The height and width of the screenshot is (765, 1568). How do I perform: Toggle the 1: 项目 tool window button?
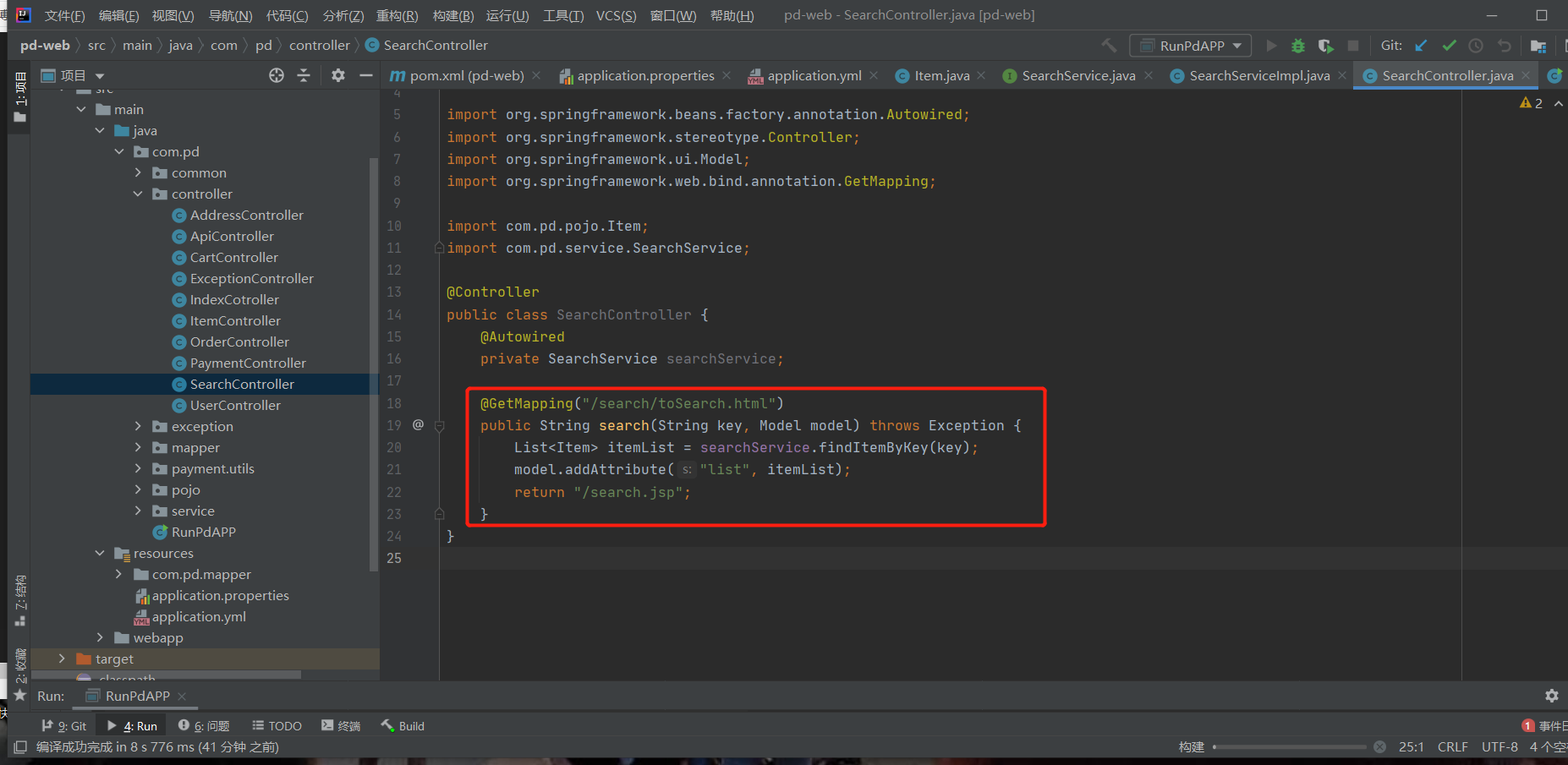coord(20,97)
